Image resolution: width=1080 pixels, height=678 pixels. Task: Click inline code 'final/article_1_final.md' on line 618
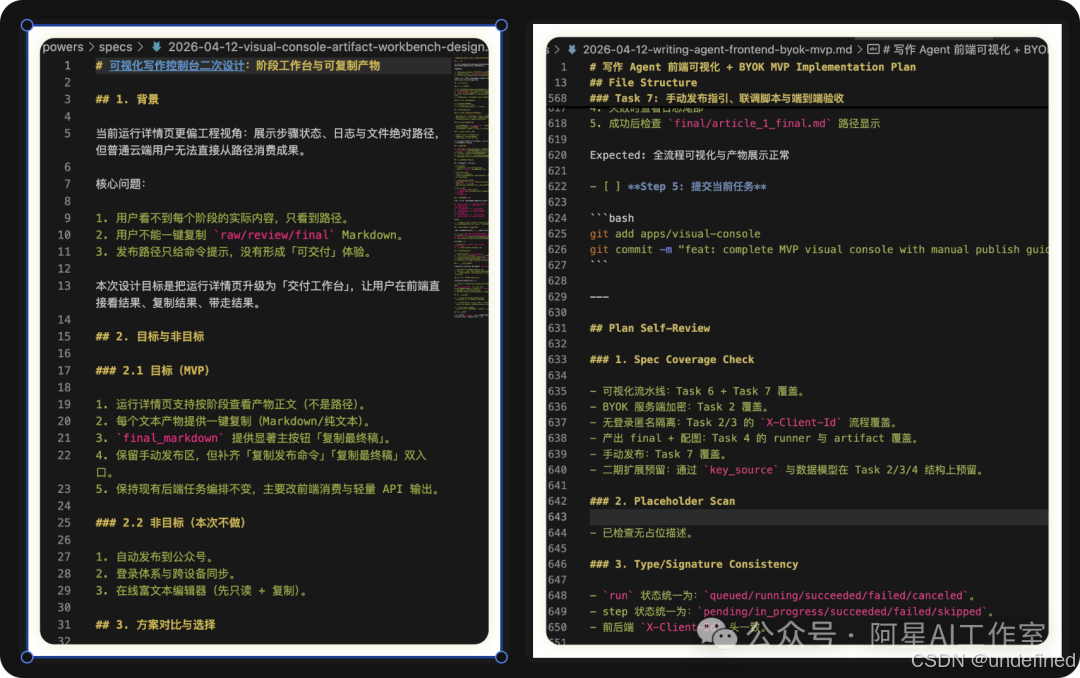751,123
